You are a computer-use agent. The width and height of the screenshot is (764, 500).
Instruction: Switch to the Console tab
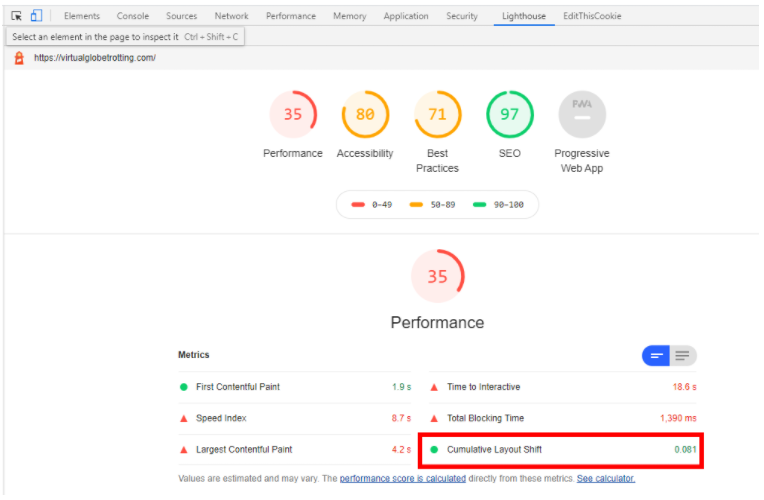(133, 16)
